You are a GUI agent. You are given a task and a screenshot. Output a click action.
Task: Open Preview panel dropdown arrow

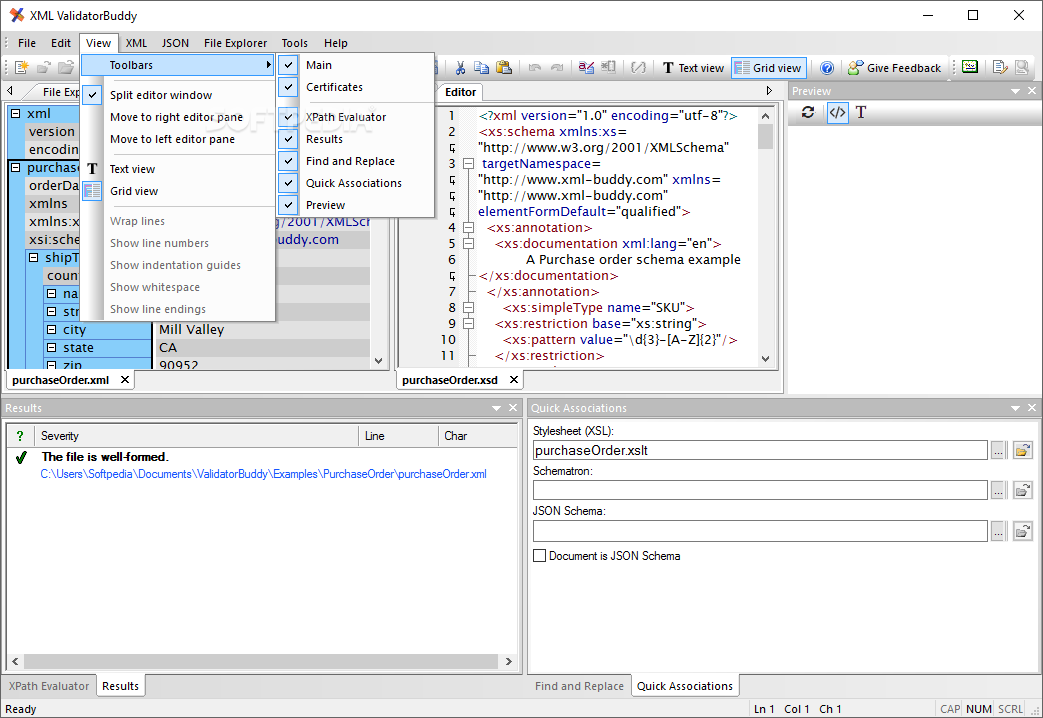pos(1015,91)
